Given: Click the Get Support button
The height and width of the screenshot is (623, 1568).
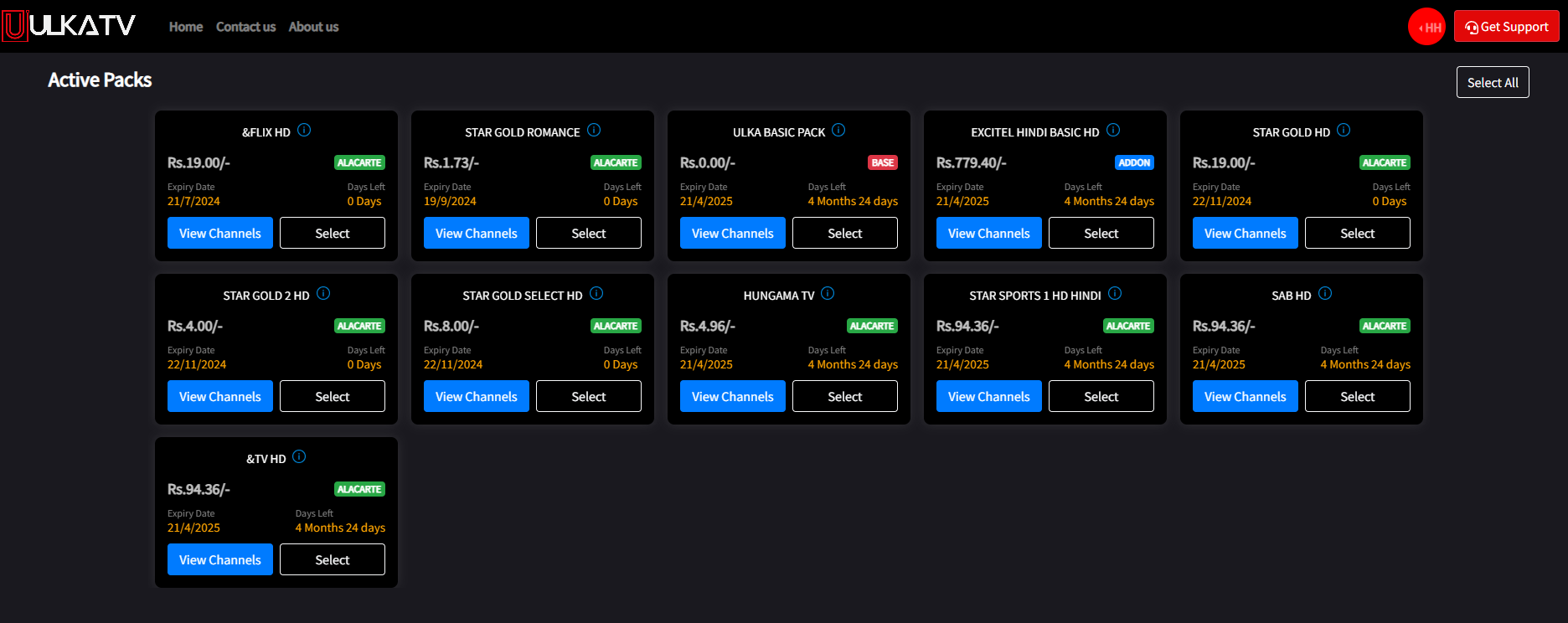Looking at the screenshot, I should pos(1506,27).
